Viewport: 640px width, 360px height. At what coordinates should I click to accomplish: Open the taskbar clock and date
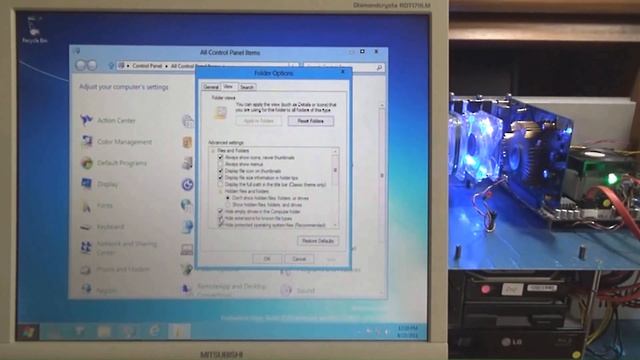click(409, 331)
